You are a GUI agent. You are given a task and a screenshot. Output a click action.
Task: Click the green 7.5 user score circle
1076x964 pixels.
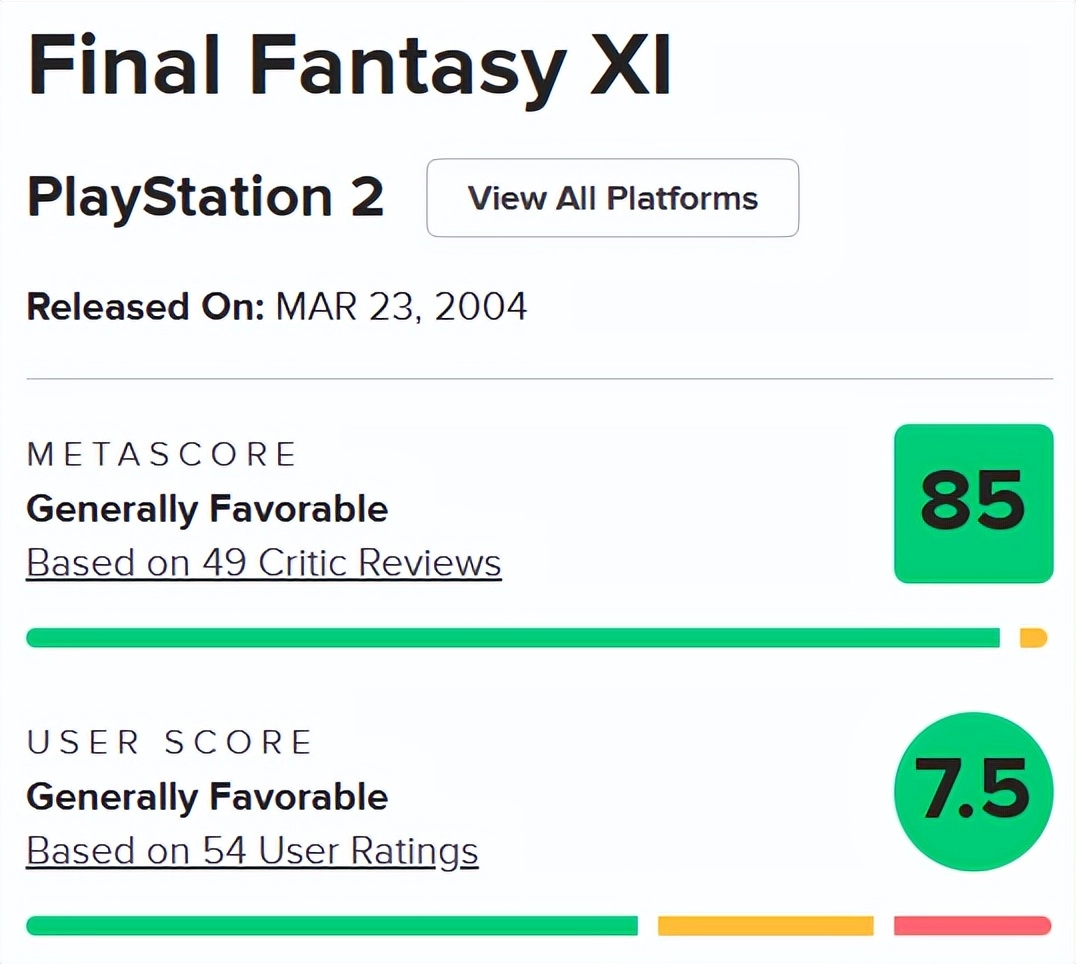click(973, 789)
